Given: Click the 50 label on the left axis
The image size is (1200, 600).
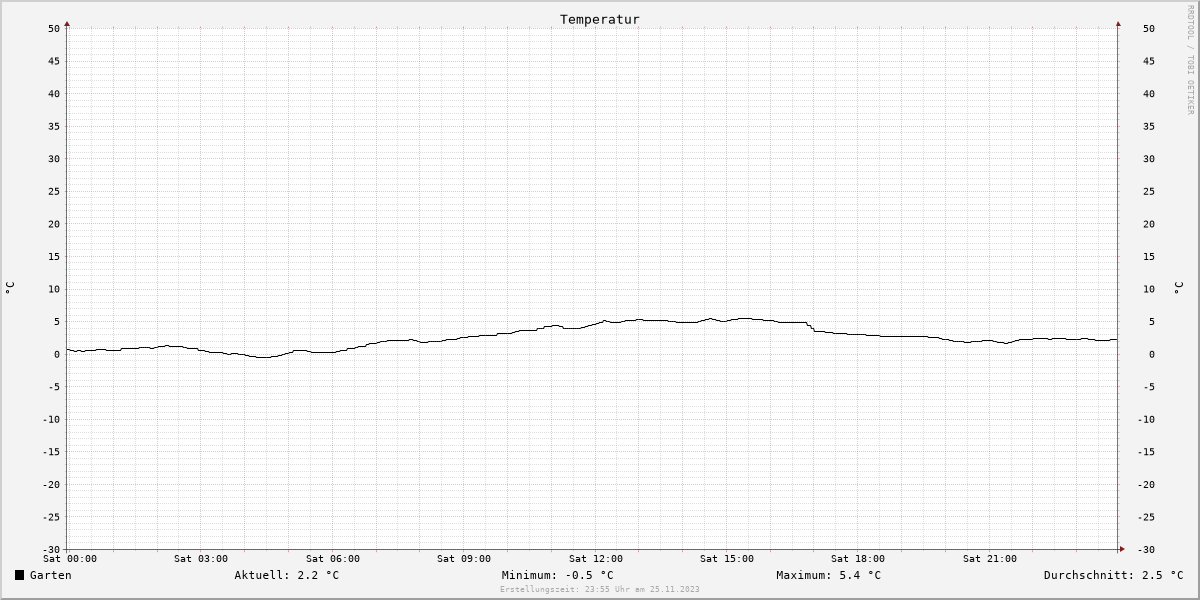Looking at the screenshot, I should [54, 28].
